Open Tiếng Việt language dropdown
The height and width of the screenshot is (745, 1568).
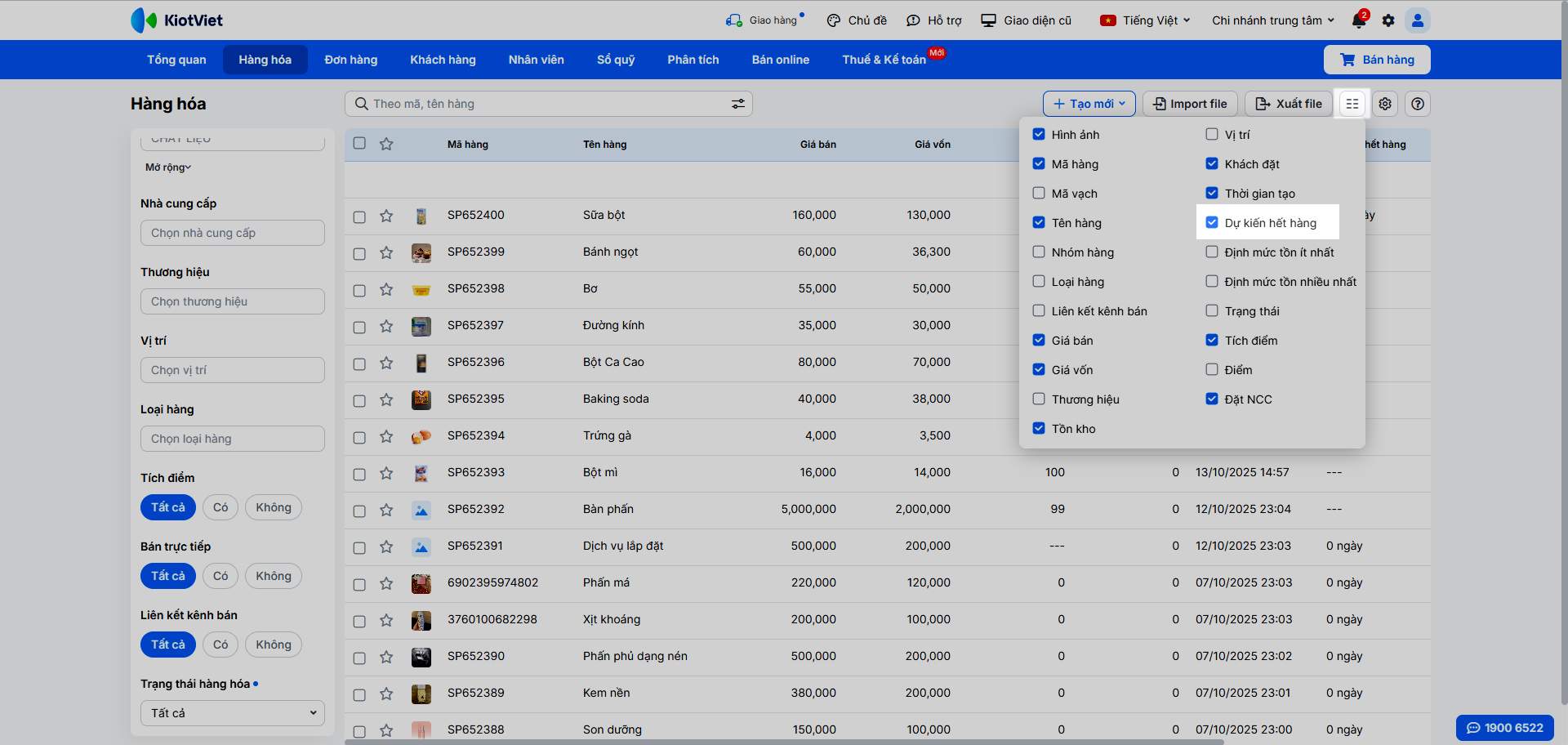1145,20
